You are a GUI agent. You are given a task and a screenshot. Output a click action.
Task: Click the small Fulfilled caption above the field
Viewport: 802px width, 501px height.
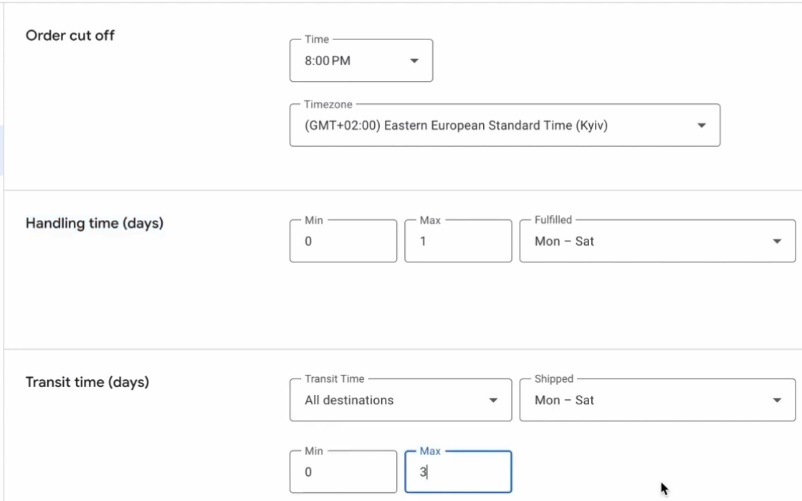click(553, 220)
